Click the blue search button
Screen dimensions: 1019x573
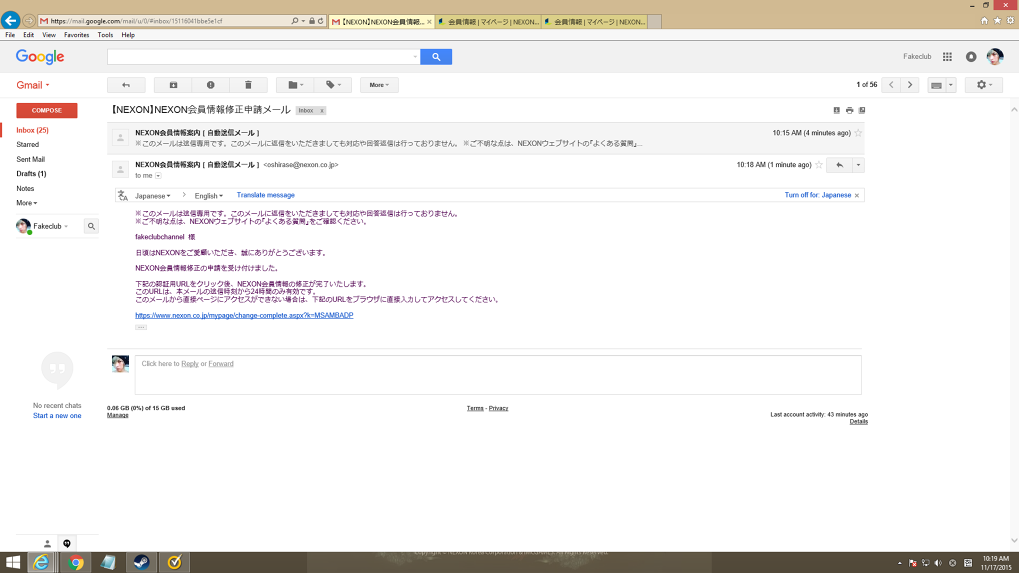pyautogui.click(x=436, y=57)
